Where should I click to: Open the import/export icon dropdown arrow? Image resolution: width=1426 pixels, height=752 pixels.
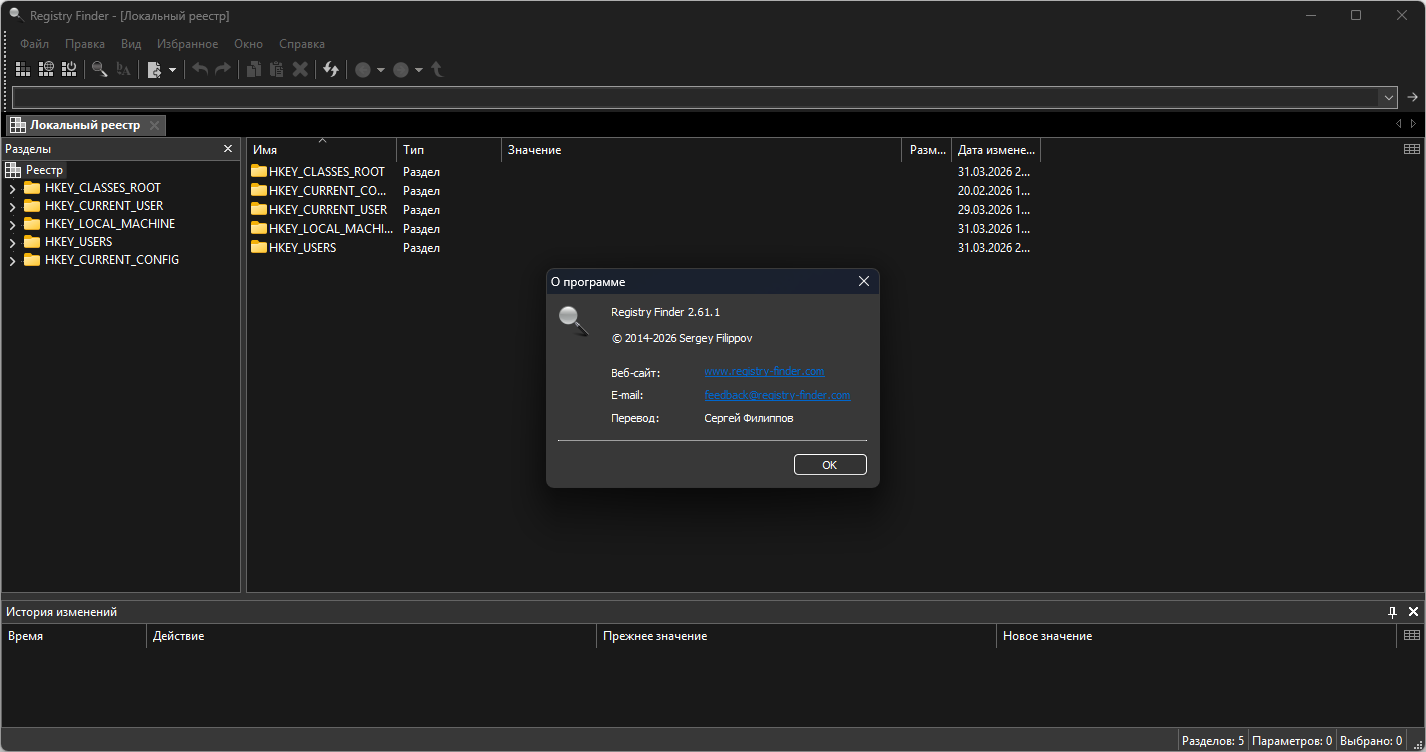[172, 69]
